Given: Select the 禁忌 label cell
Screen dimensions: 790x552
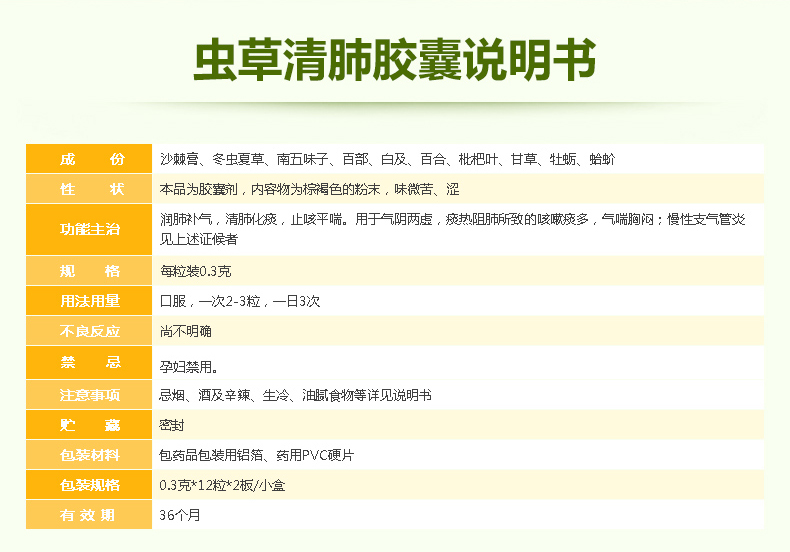Looking at the screenshot, I should [x=89, y=362].
